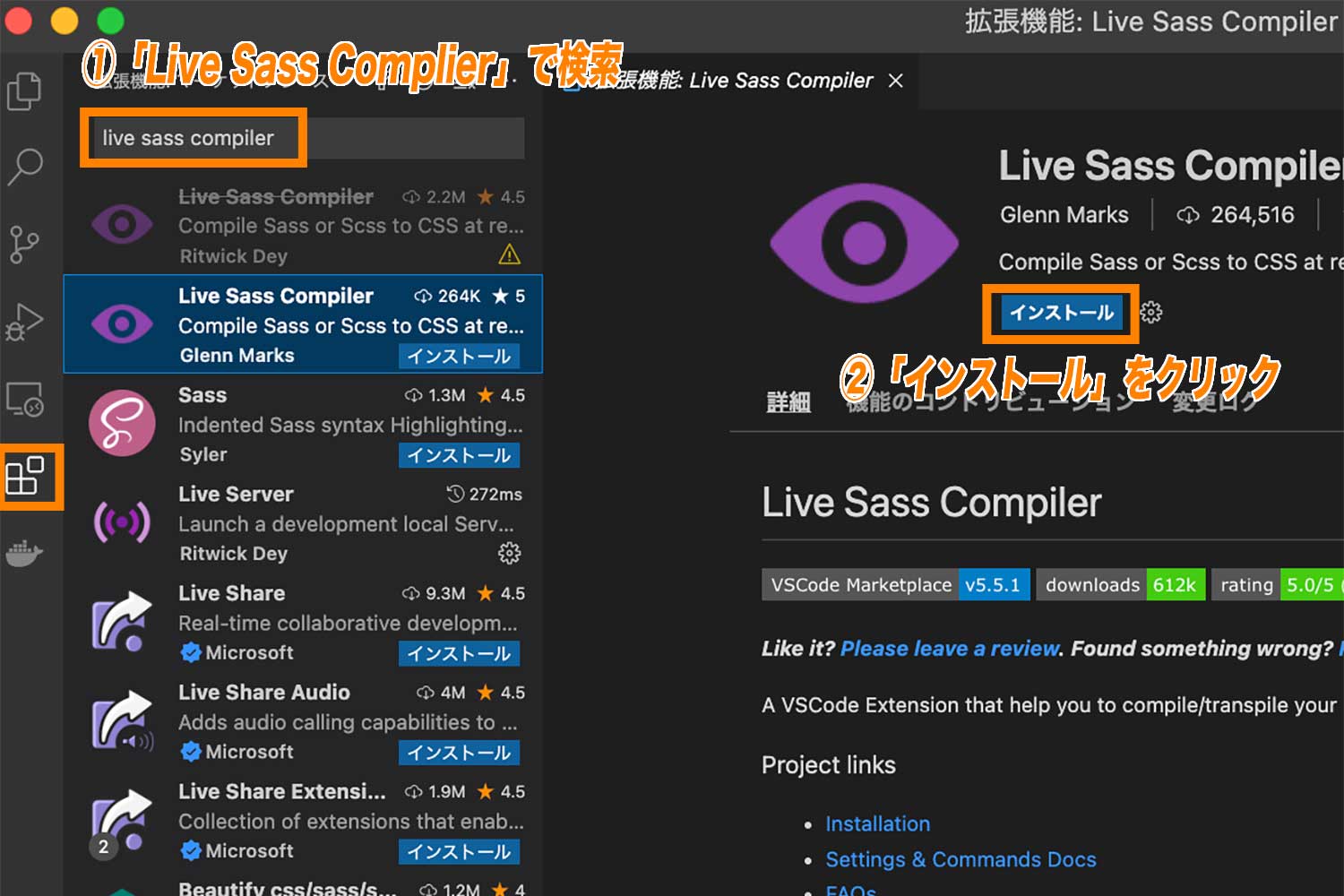Screen dimensions: 1344x896
Task: Open manage gear for Live Server extension
Action: point(509,553)
